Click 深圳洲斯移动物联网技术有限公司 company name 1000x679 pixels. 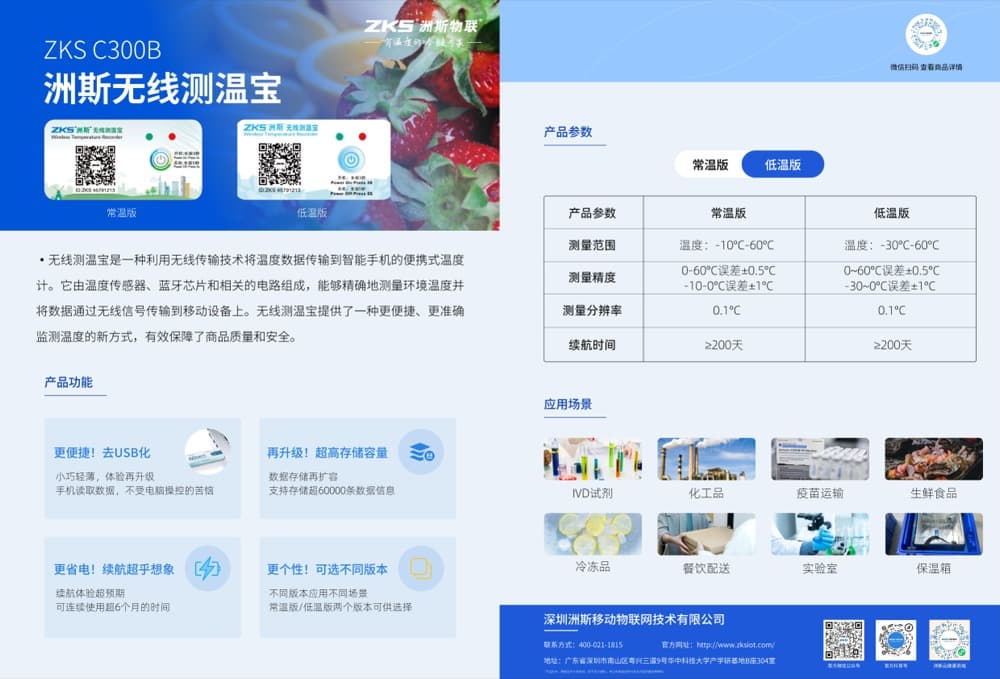(634, 619)
